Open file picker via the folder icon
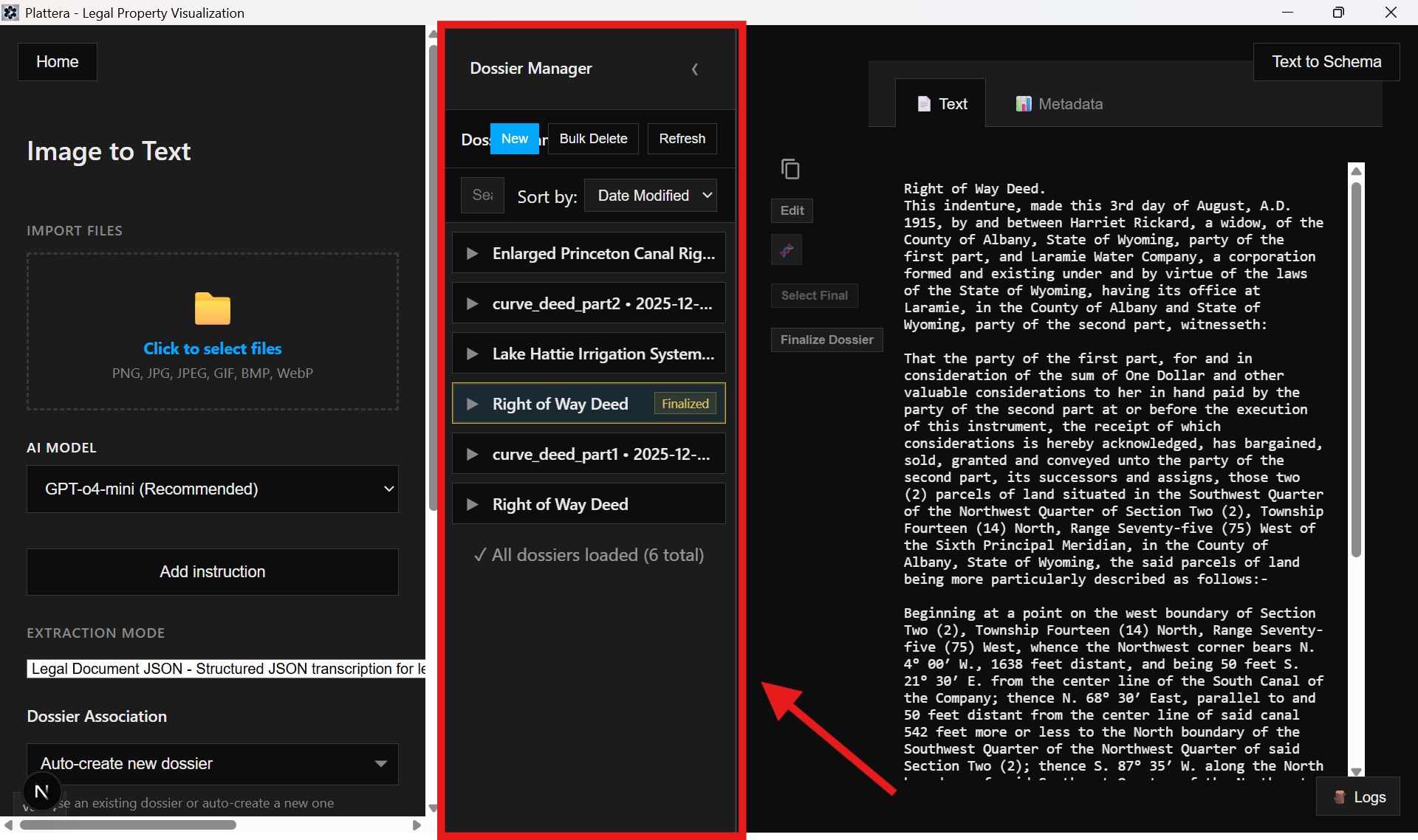The width and height of the screenshot is (1418, 840). [x=212, y=309]
